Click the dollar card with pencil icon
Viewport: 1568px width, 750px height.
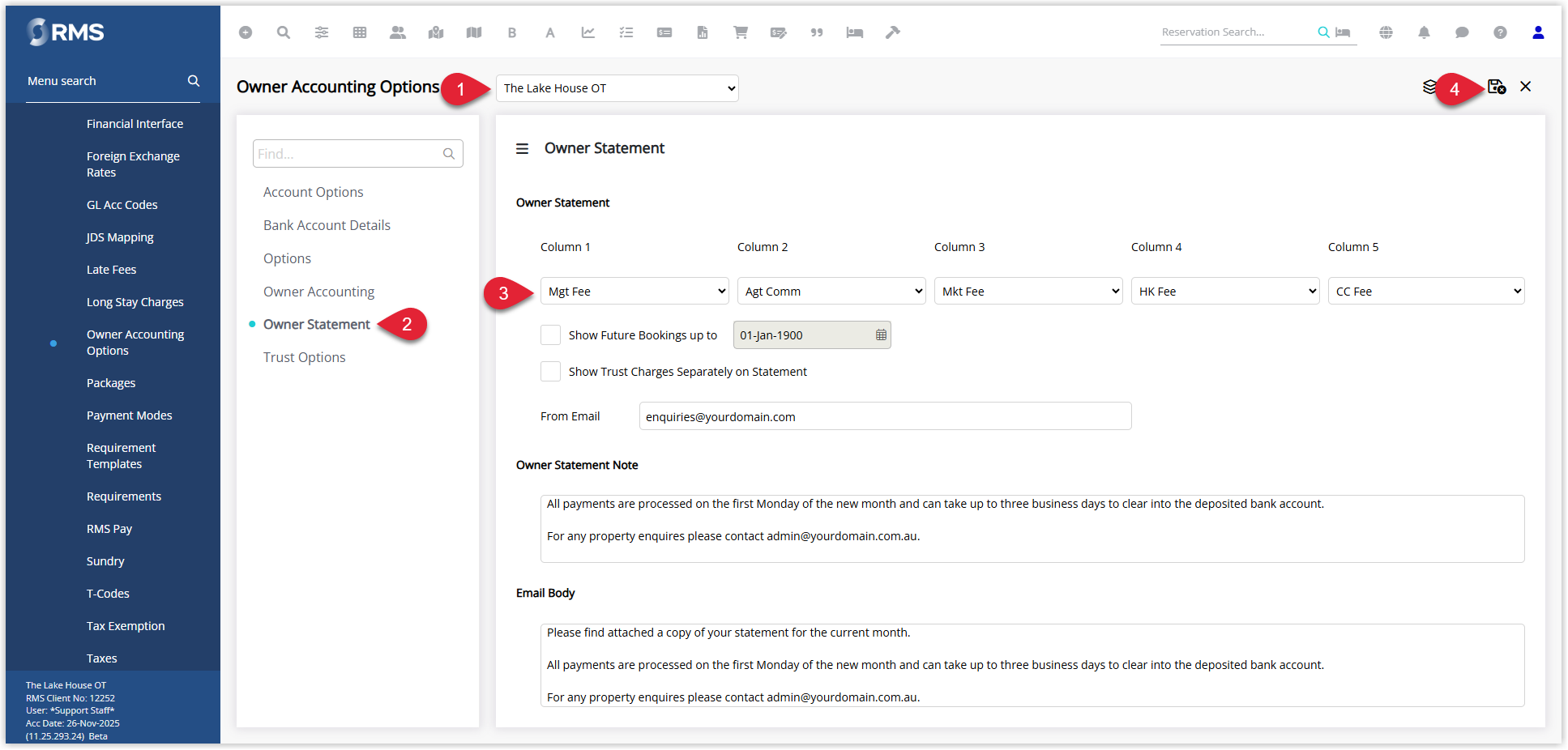[x=779, y=32]
